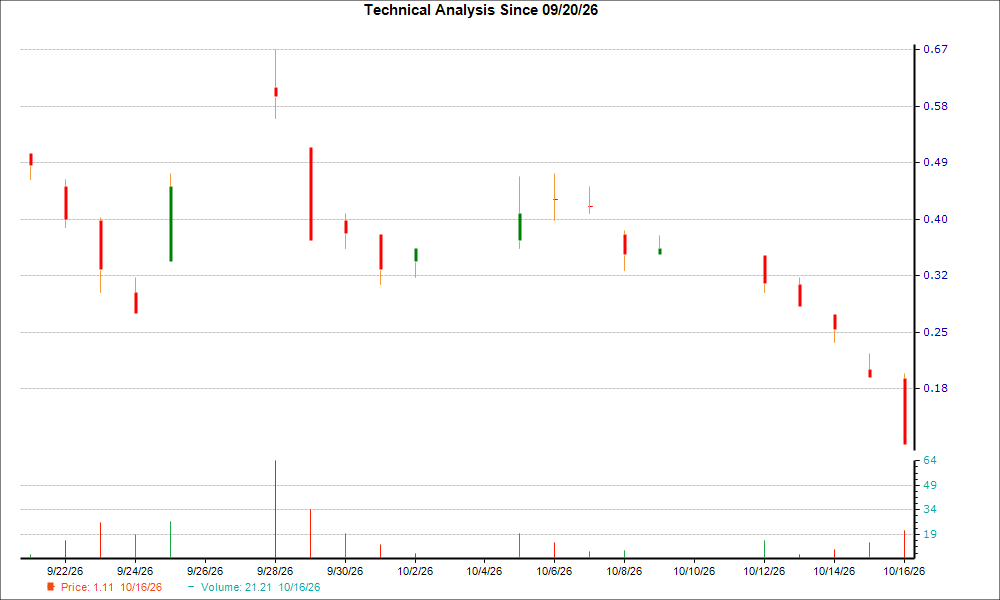Click the 9/24/26 date axis label
Viewport: 1000px width, 600px height.
[x=135, y=571]
